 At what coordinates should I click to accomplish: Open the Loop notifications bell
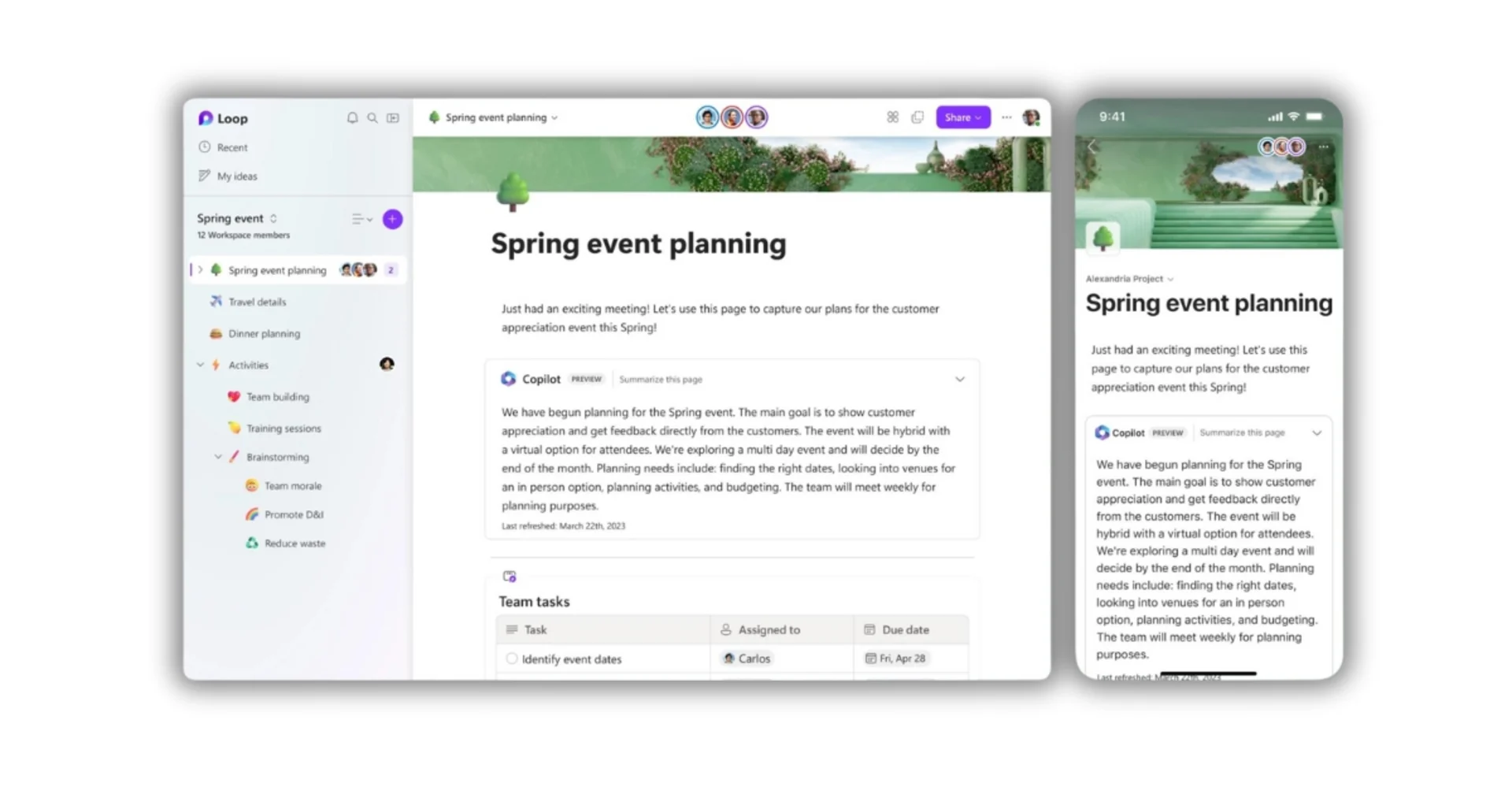pyautogui.click(x=352, y=117)
